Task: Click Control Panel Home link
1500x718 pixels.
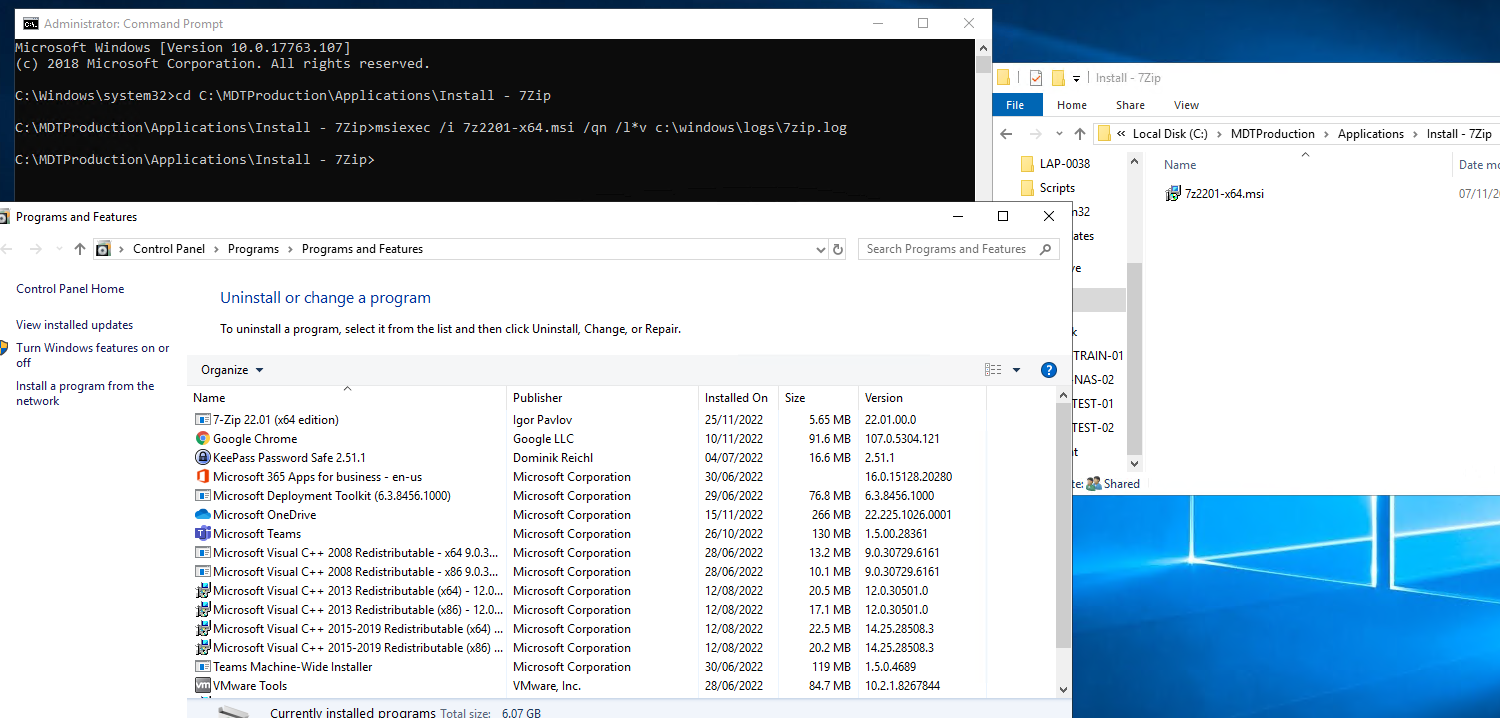Action: click(x=70, y=289)
